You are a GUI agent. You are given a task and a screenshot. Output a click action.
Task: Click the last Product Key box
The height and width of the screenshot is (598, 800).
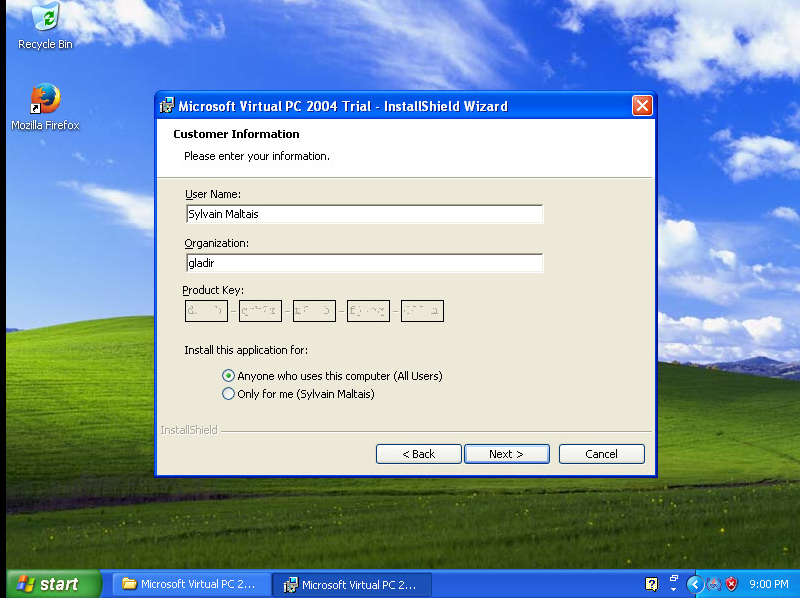(422, 311)
